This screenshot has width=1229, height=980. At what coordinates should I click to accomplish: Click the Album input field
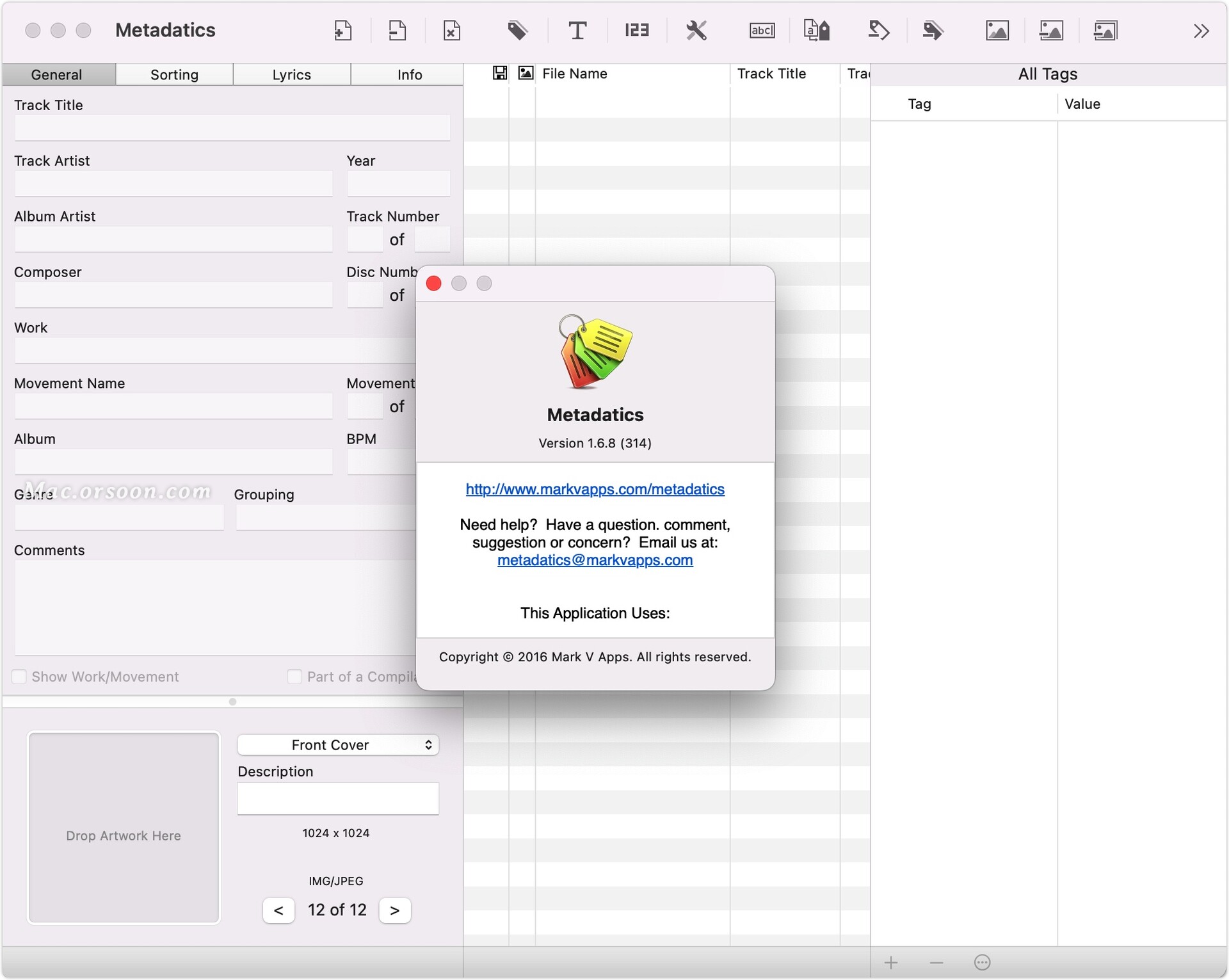[173, 462]
